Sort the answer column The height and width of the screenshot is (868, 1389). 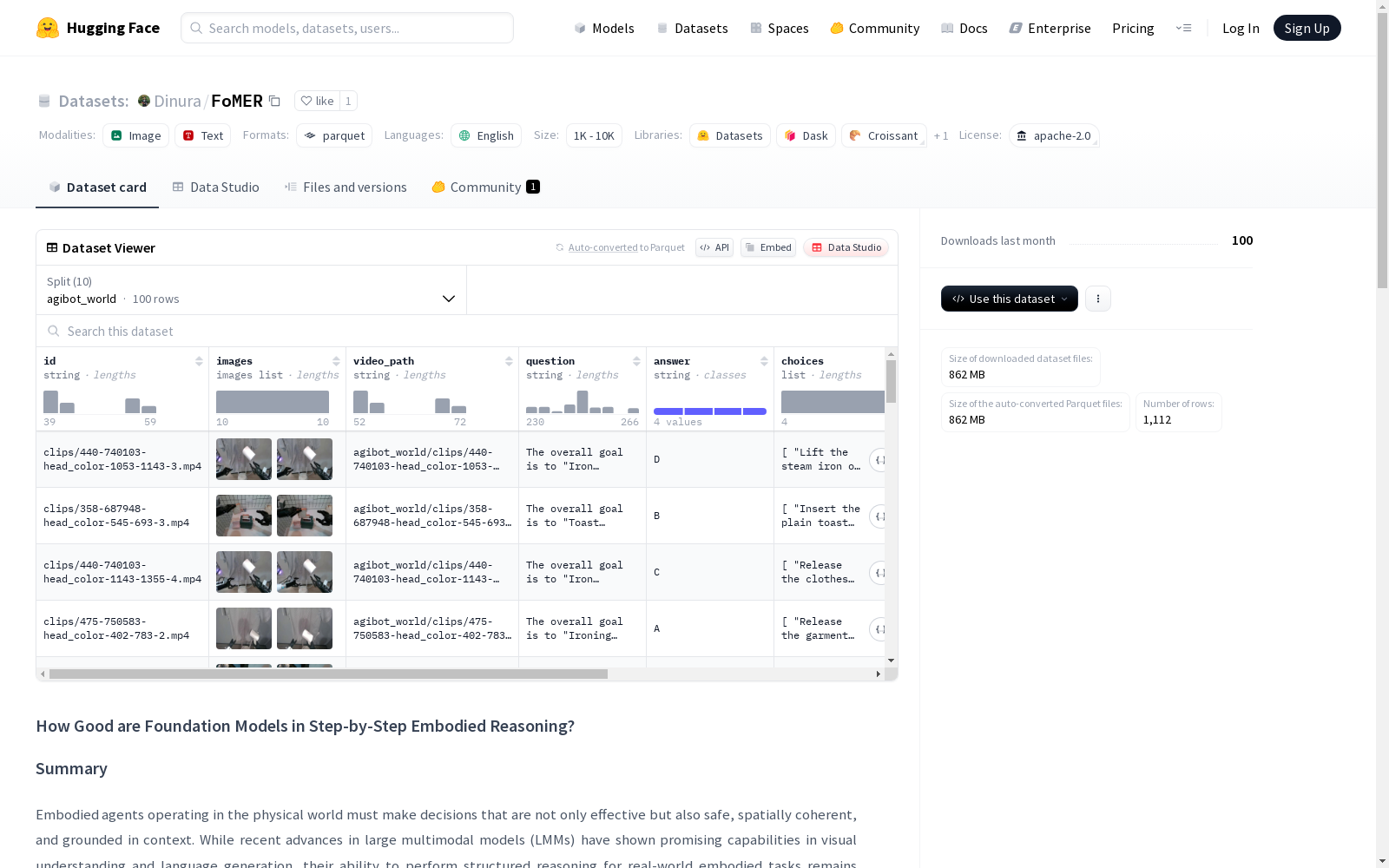point(764,361)
